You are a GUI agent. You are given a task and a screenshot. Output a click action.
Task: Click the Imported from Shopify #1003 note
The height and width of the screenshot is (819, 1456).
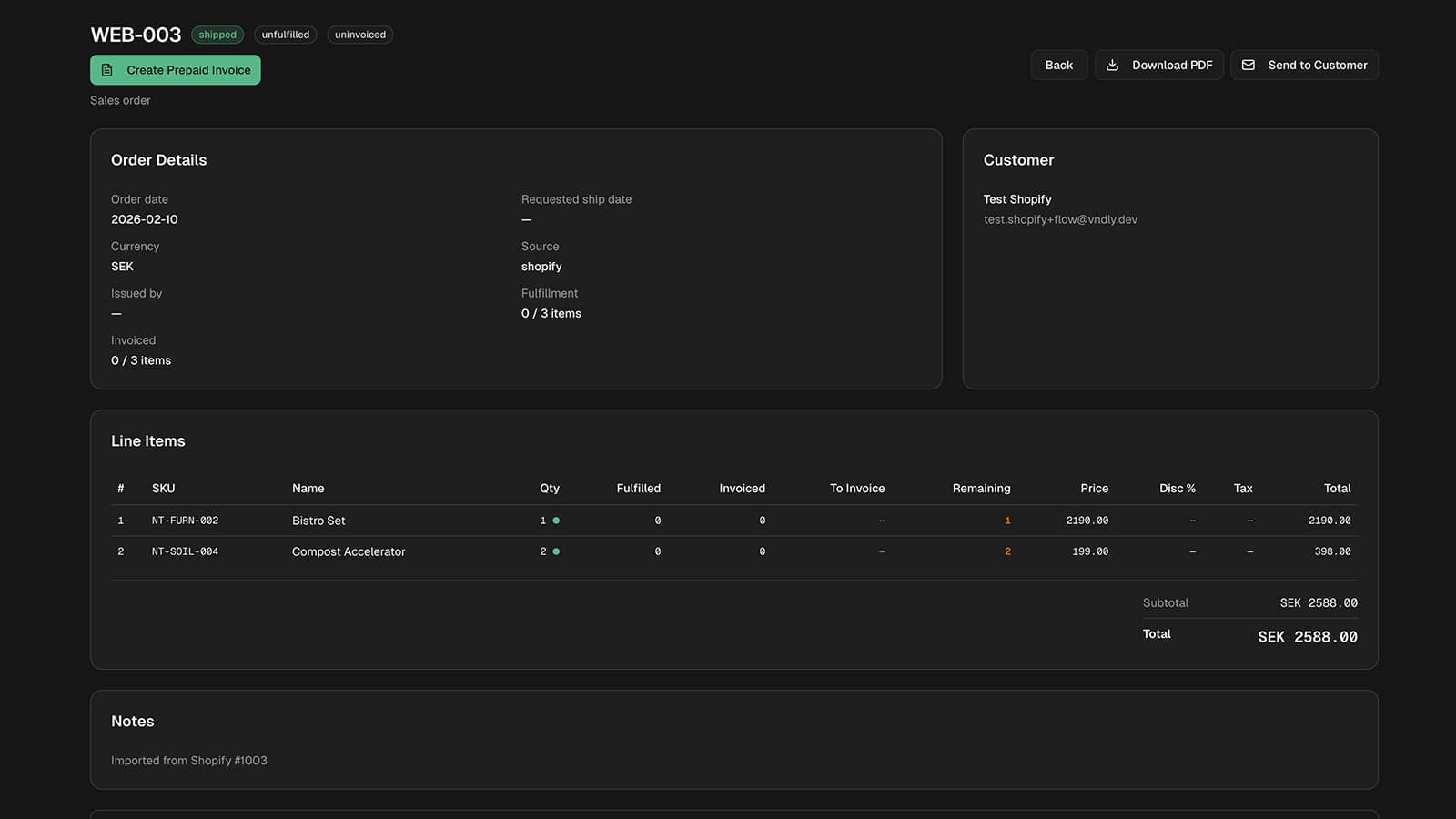[x=189, y=761]
